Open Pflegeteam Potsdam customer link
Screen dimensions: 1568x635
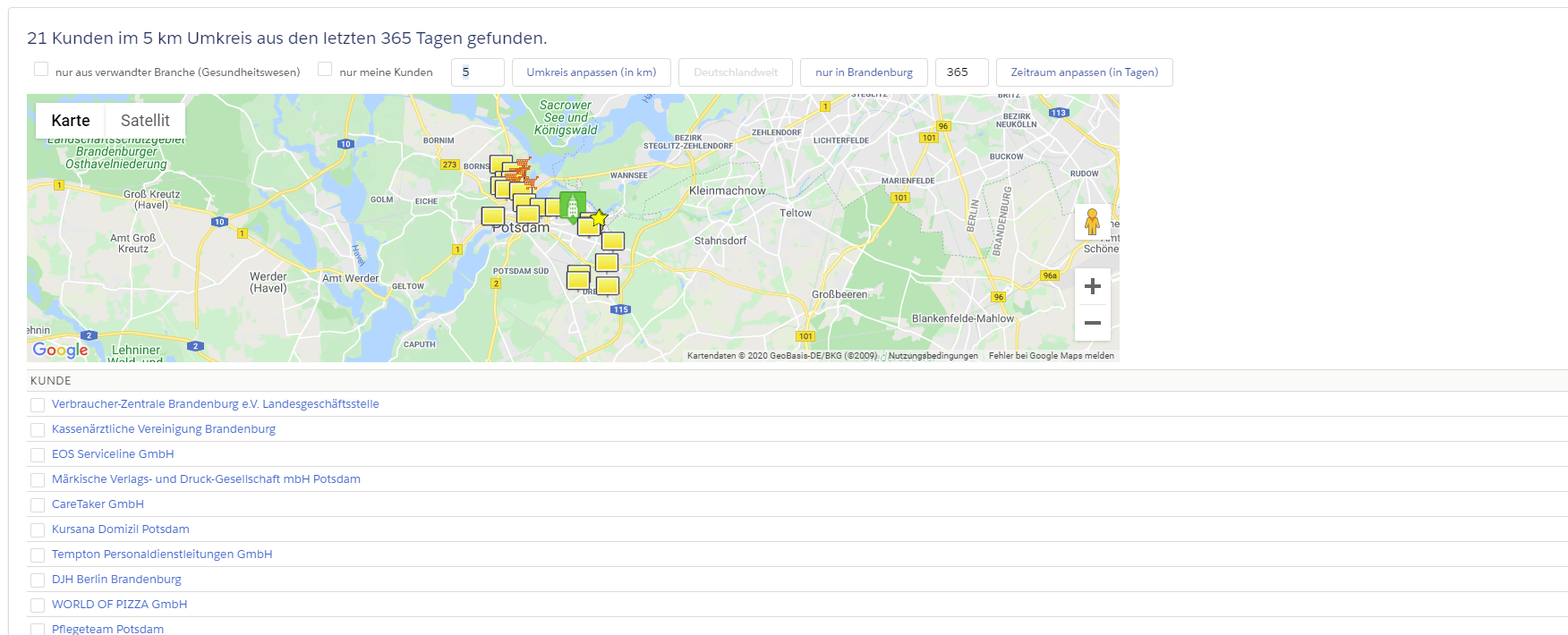107,629
